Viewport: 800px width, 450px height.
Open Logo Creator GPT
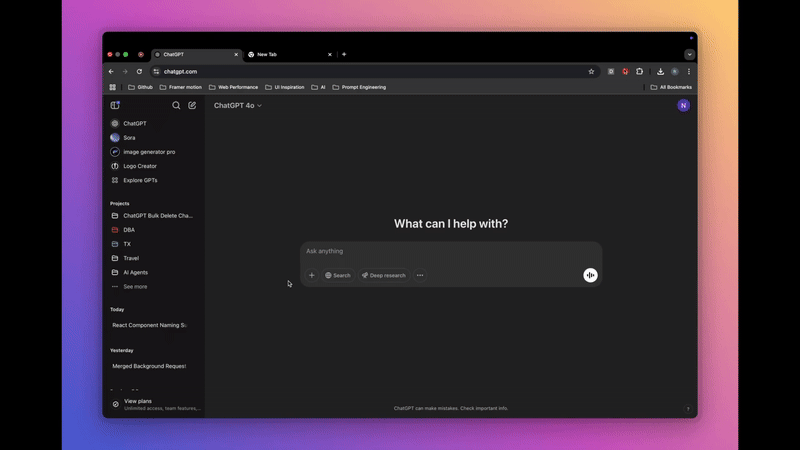tap(154, 166)
